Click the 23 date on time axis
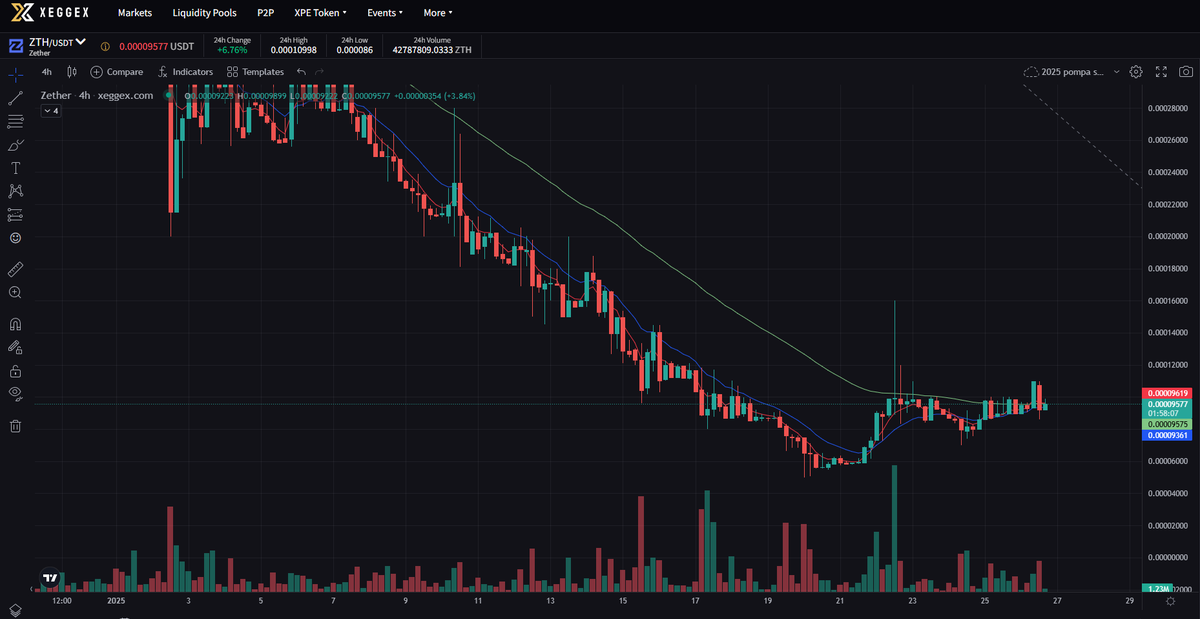Image resolution: width=1200 pixels, height=619 pixels. pos(912,602)
